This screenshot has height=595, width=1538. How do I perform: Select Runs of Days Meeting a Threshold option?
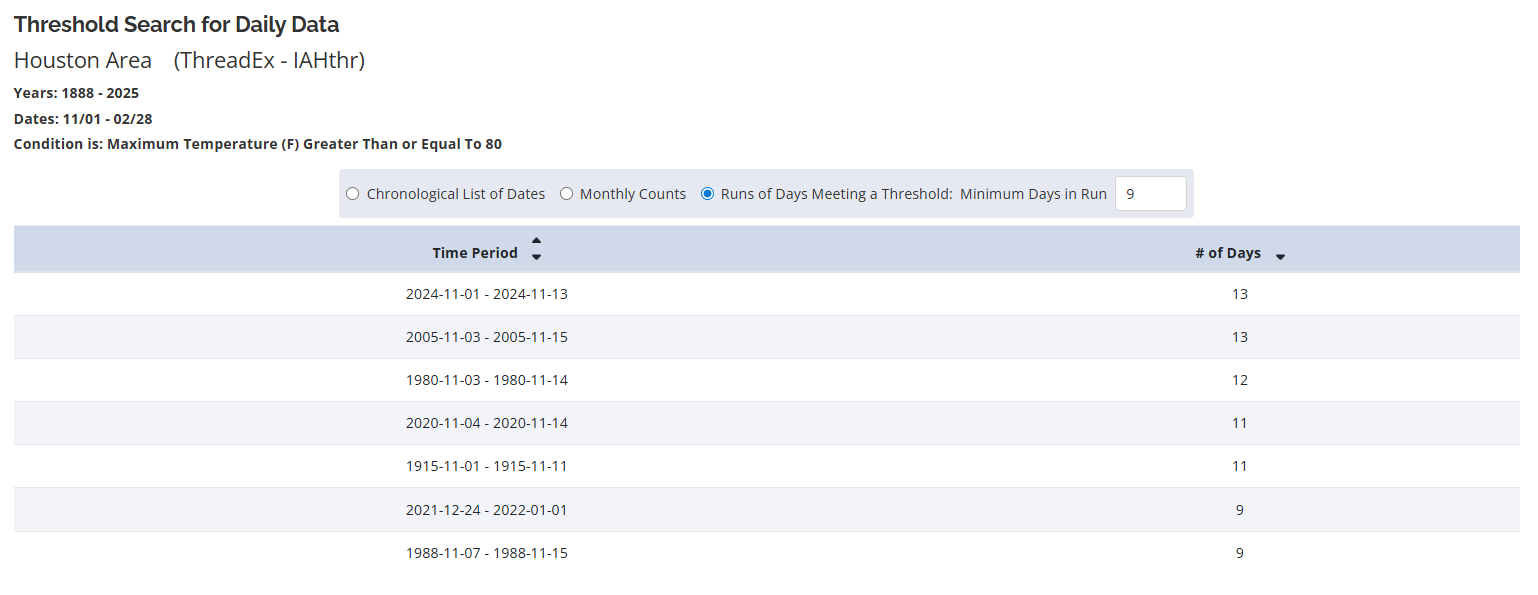click(x=708, y=194)
